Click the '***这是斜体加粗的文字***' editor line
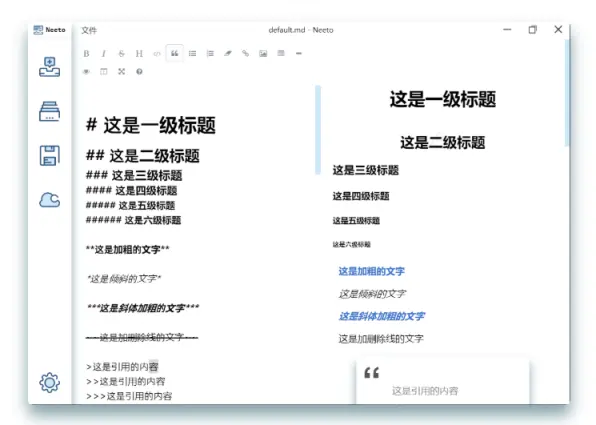 [x=143, y=308]
